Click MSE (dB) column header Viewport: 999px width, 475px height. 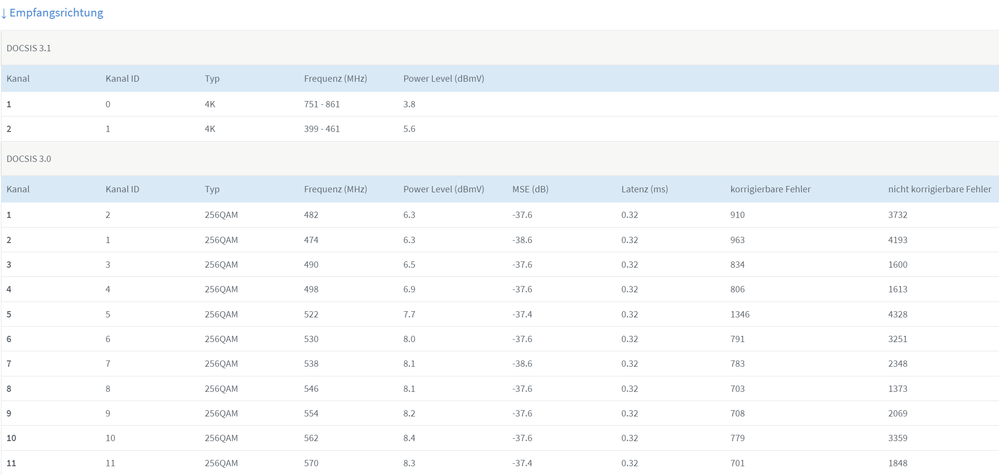(530, 189)
